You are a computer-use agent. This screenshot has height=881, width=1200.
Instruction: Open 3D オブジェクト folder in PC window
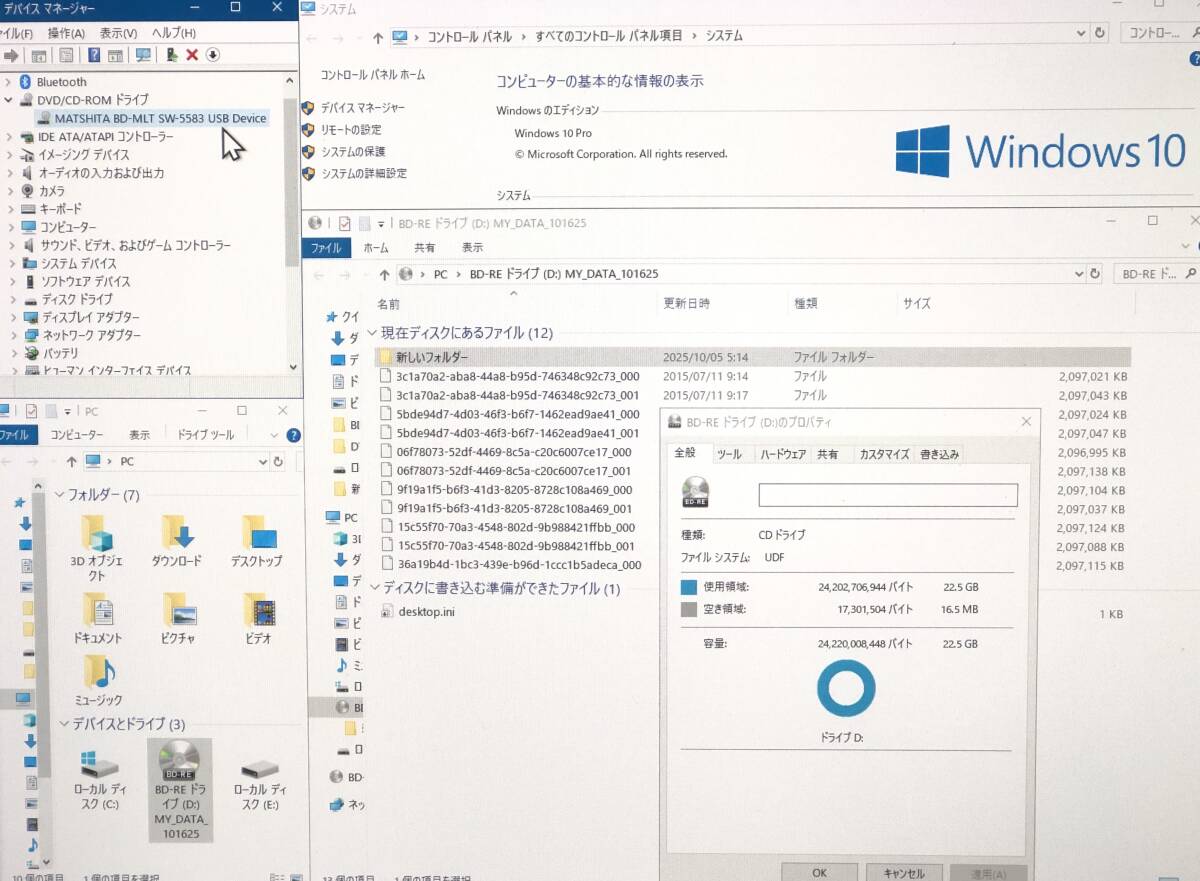tap(97, 548)
